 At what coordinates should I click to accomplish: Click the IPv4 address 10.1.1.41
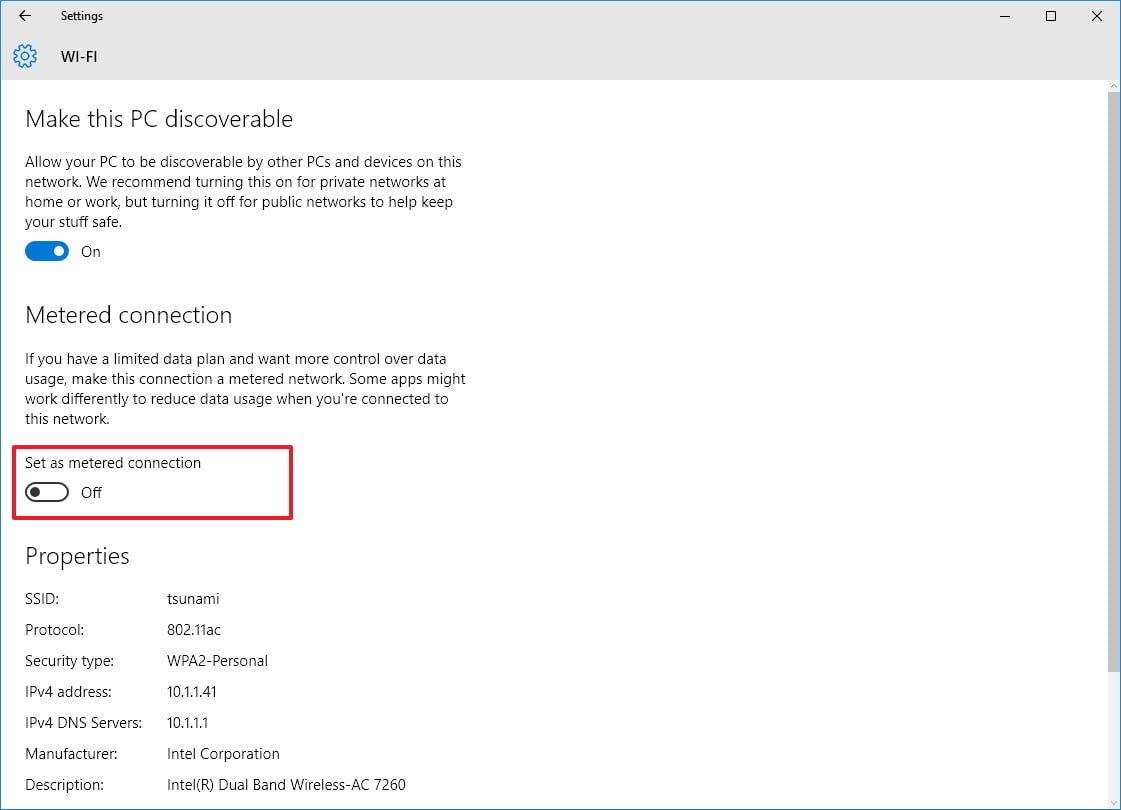(x=192, y=692)
